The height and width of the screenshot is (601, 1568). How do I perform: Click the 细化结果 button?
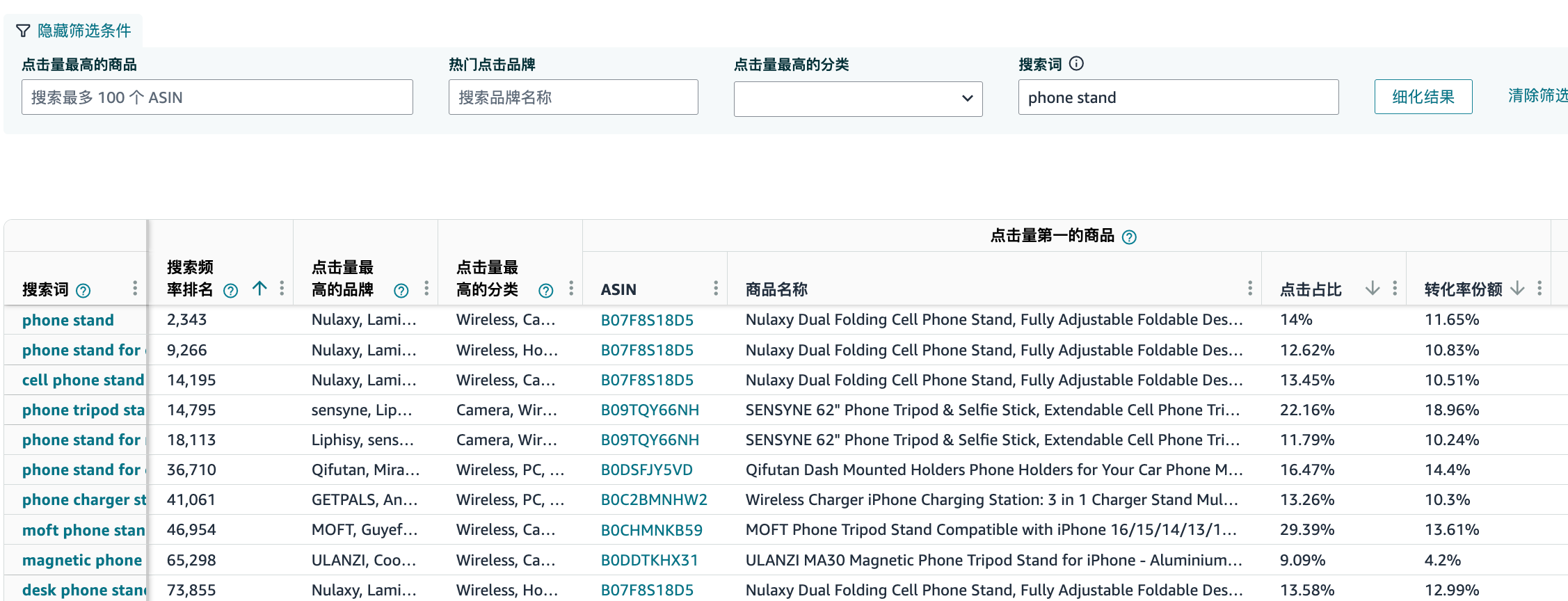1423,97
